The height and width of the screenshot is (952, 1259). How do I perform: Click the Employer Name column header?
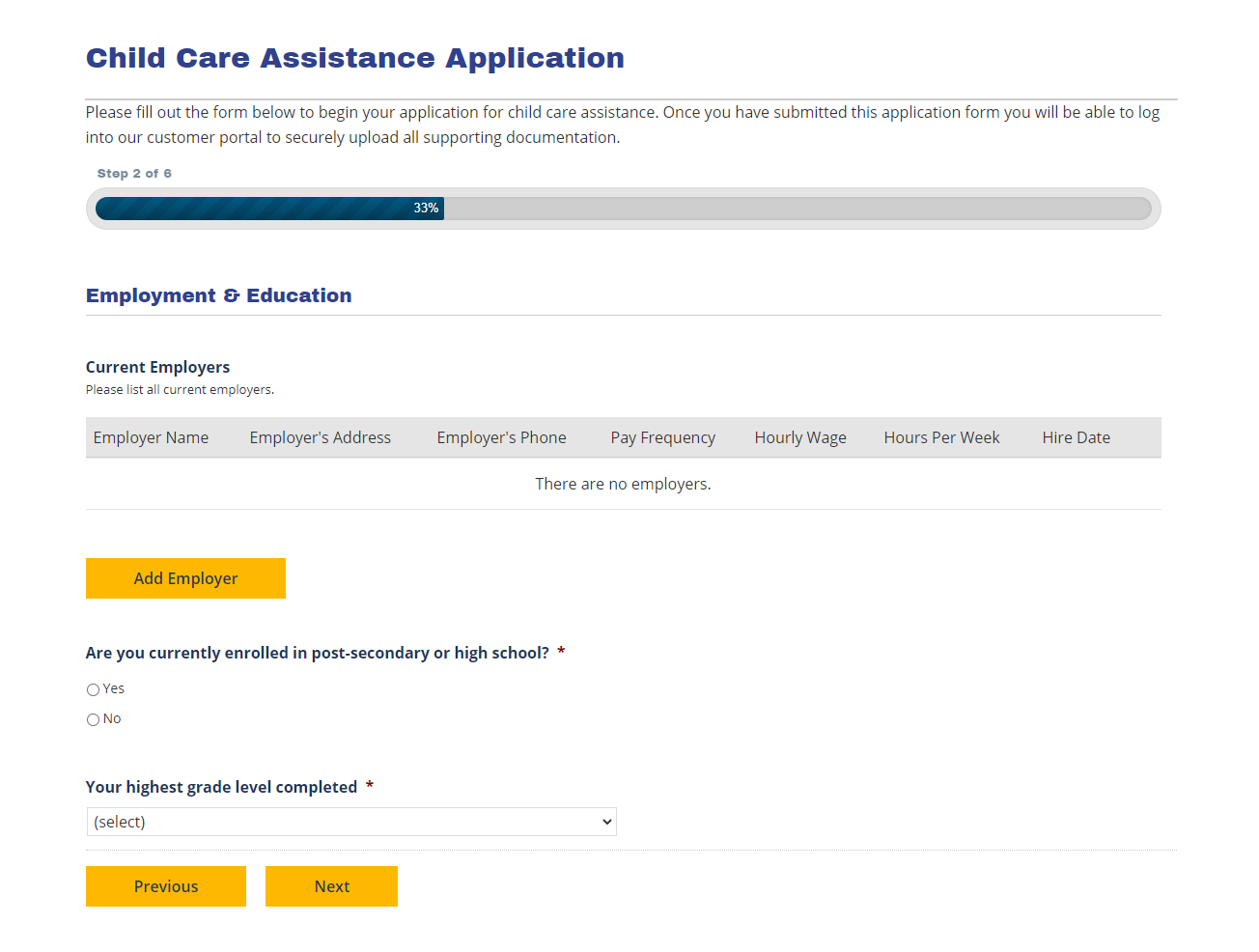(151, 437)
